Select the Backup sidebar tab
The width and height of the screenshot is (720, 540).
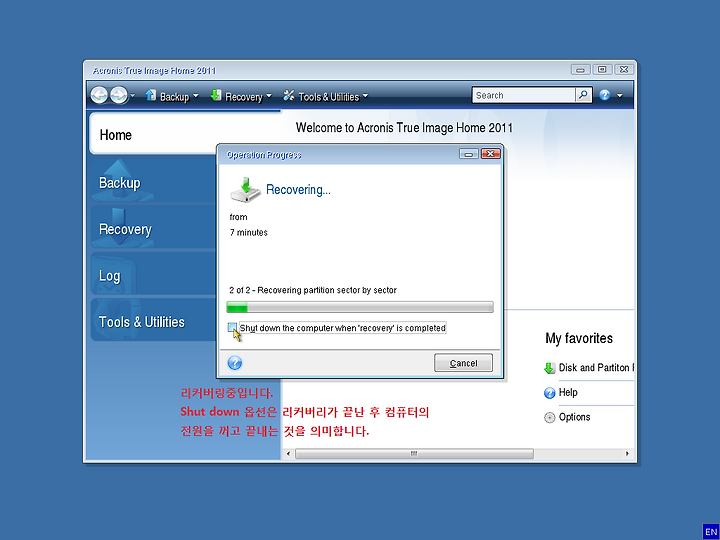(x=153, y=182)
